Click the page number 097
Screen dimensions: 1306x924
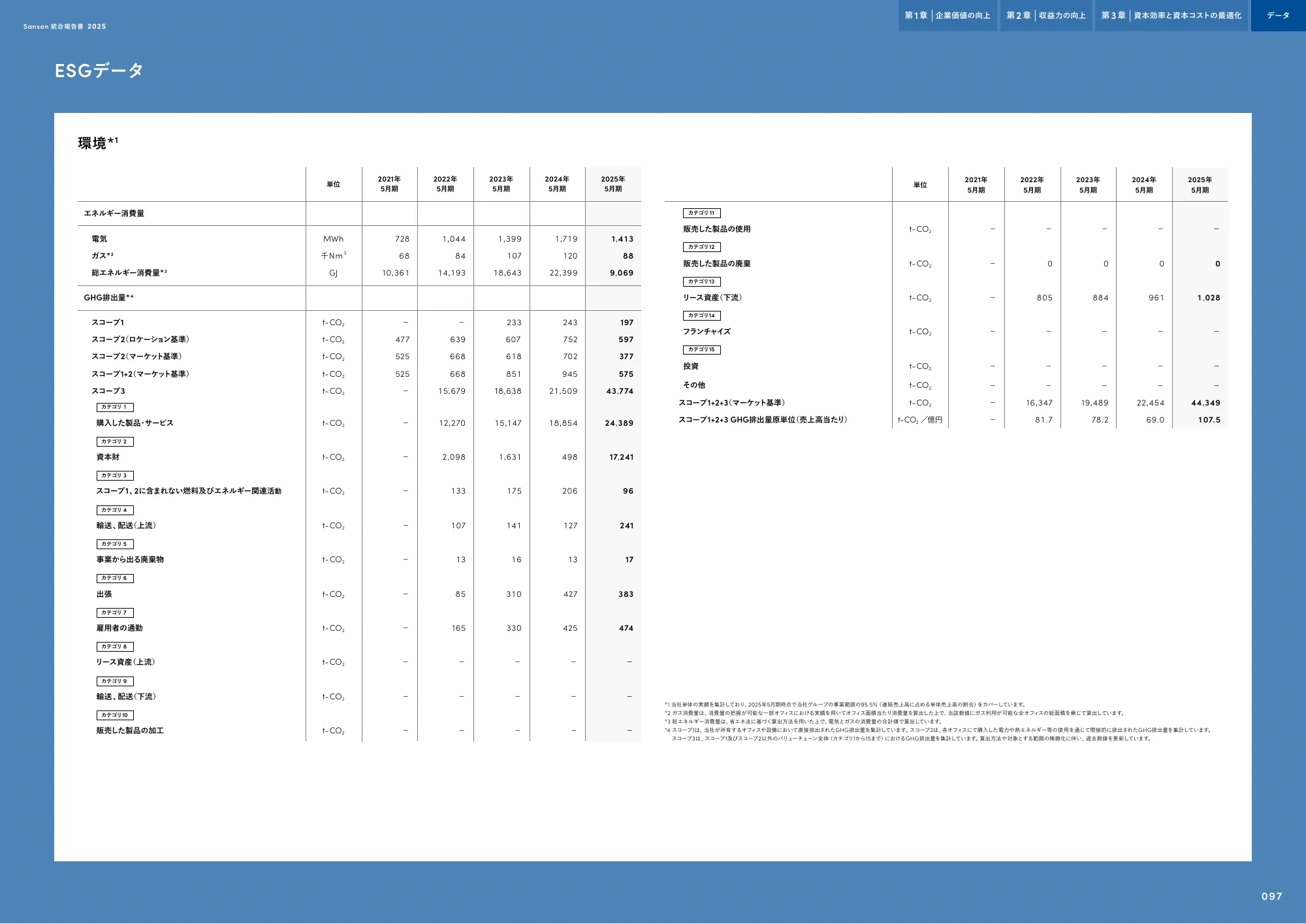1271,897
